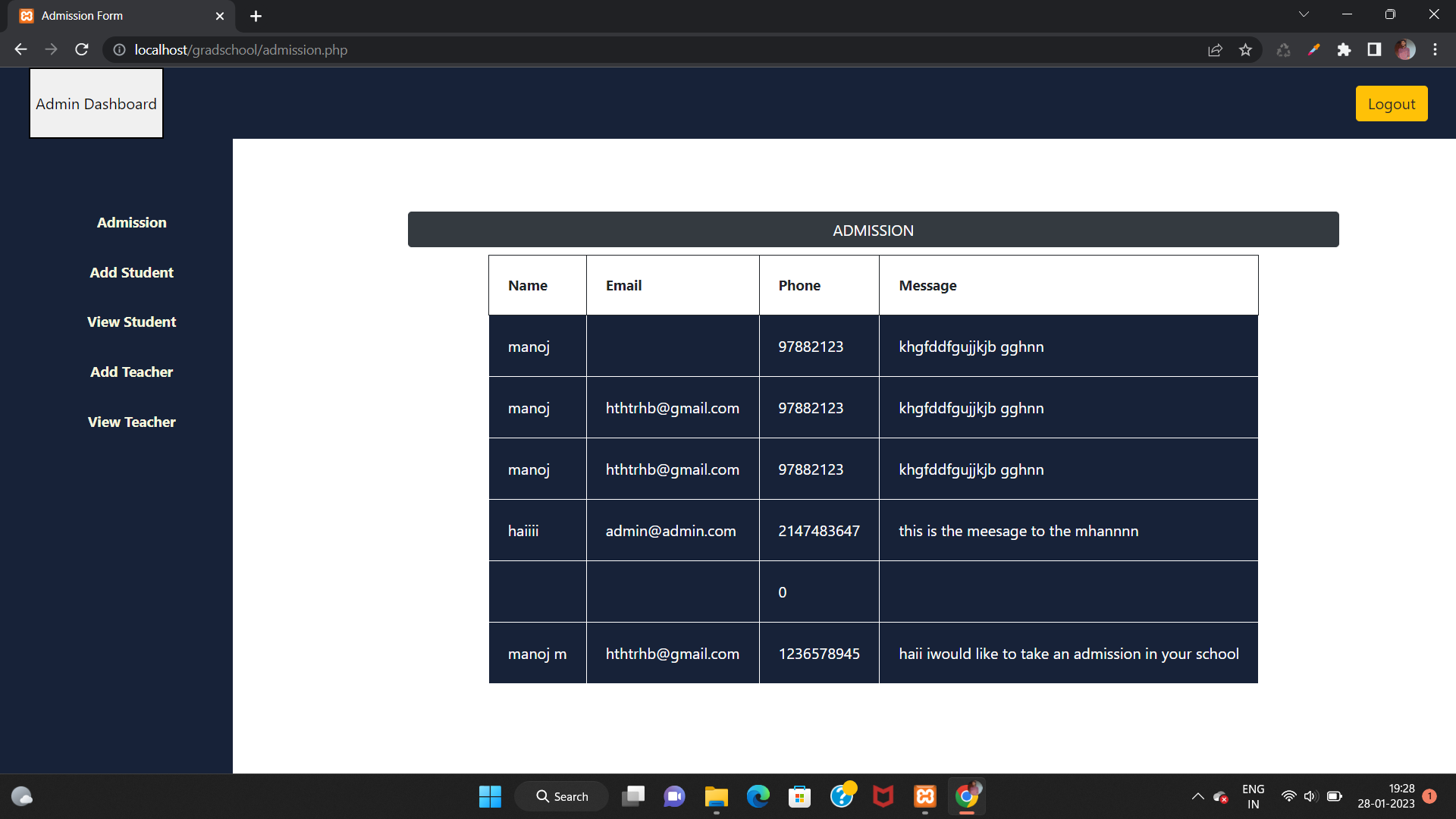Open the View Student sidebar link

click(131, 322)
